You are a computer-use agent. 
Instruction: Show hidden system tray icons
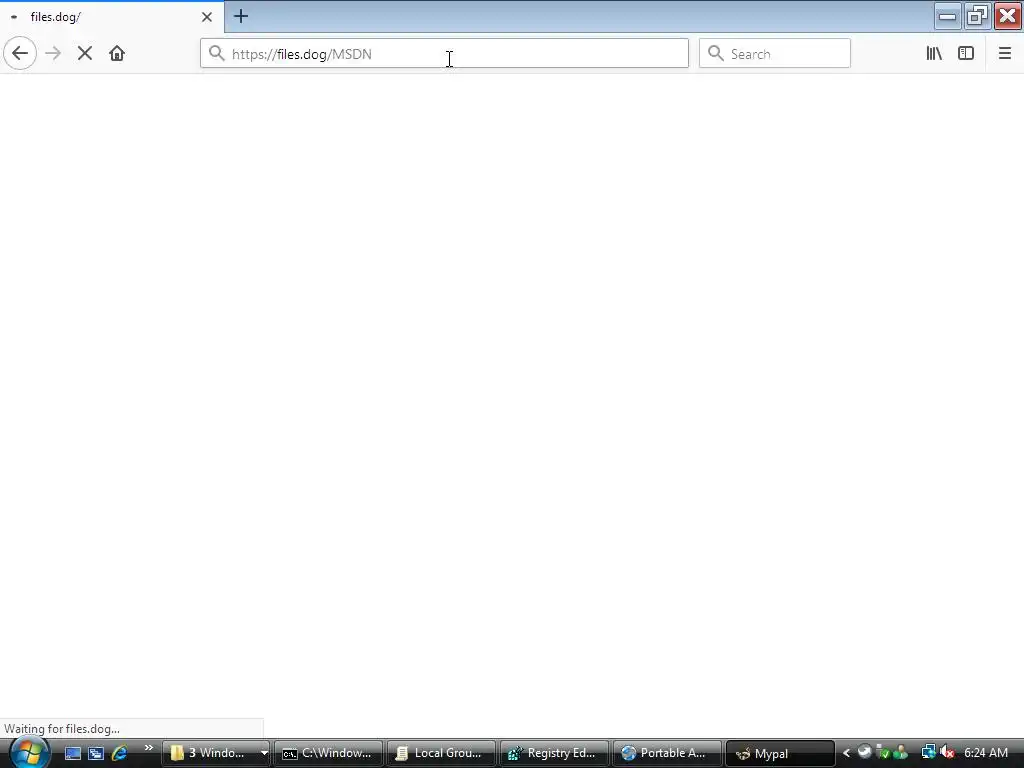click(846, 753)
